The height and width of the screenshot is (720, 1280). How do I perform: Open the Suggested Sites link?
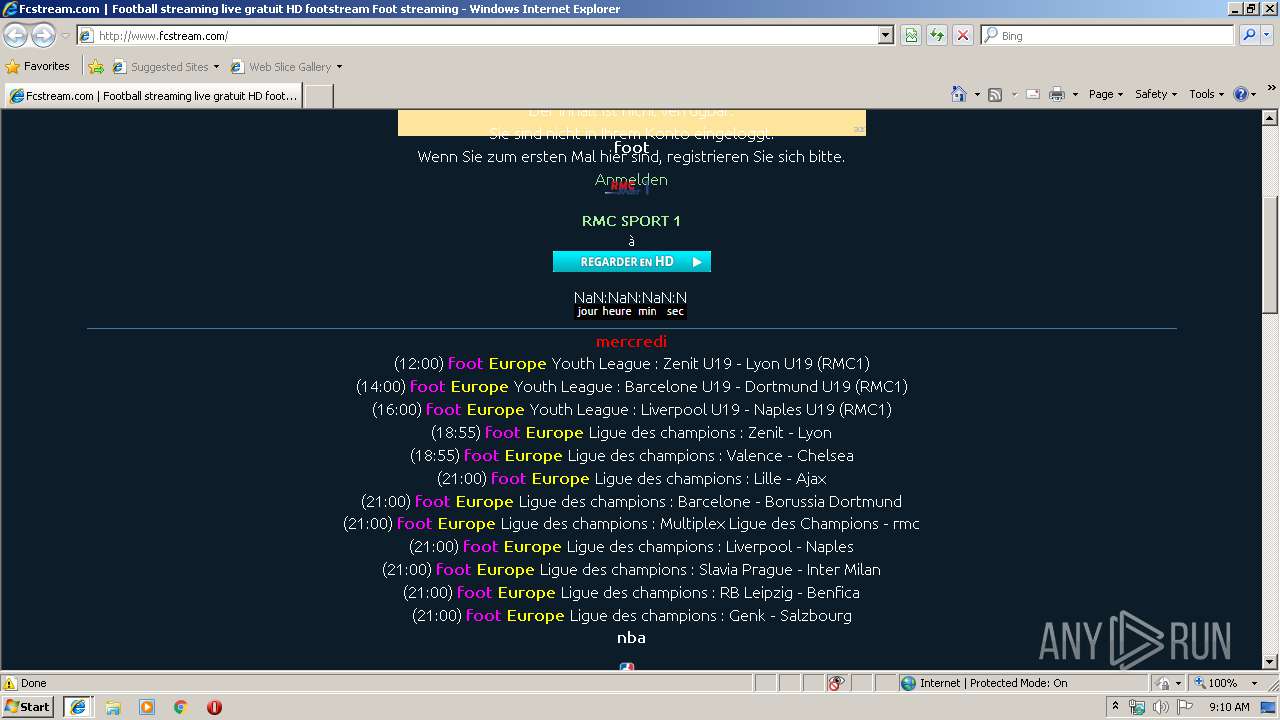coord(165,67)
